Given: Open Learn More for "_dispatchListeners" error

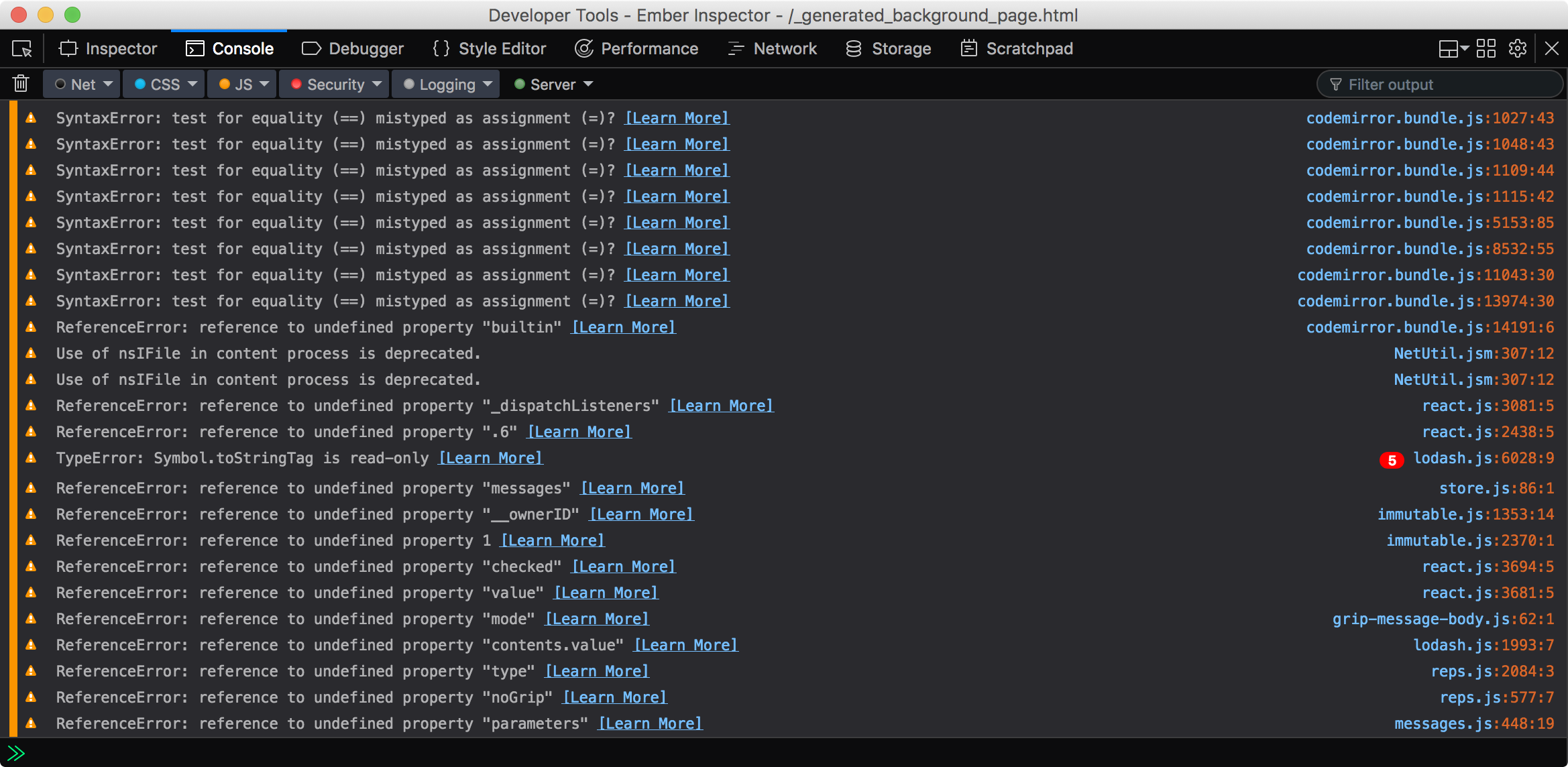Looking at the screenshot, I should (x=722, y=406).
